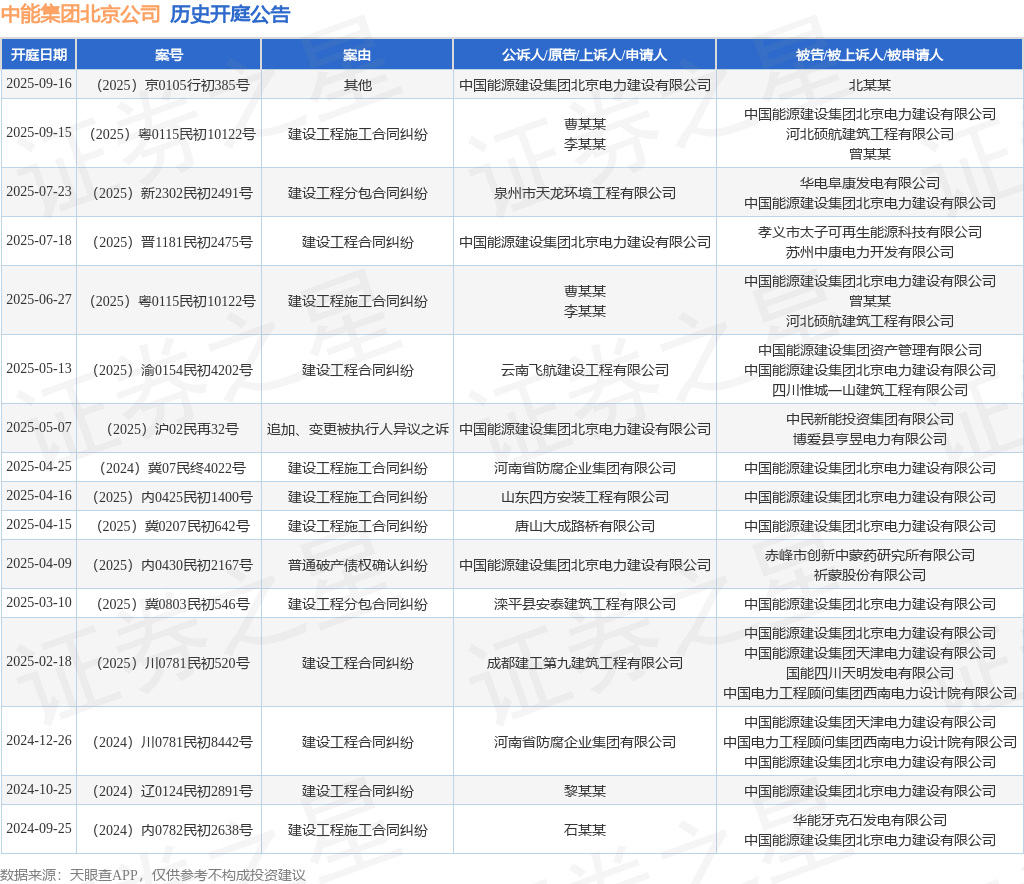Viewport: 1024px width, 884px height.
Task: Select the date cell 2025-07-23
Action: pos(39,191)
